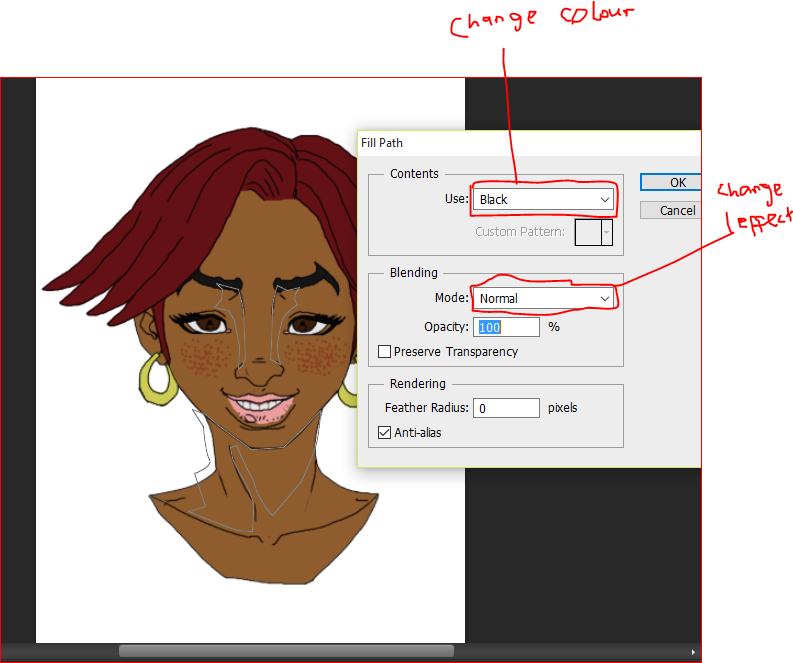Click the scroll-right arrow at the bottom
Screen dimensions: 793x663
tap(693, 652)
